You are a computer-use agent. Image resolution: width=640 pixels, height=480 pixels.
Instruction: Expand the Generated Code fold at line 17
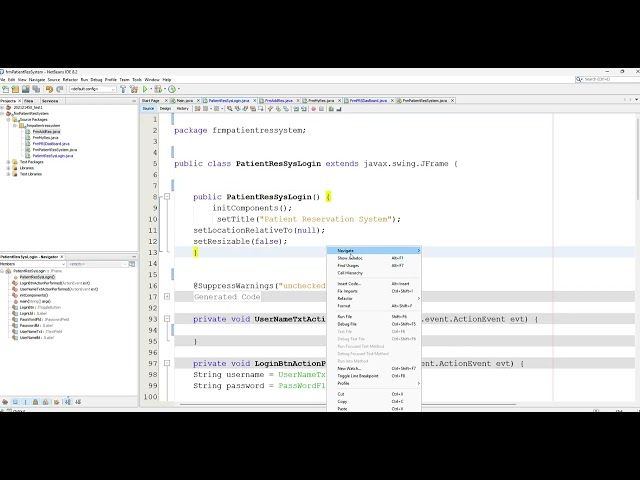click(x=167, y=297)
